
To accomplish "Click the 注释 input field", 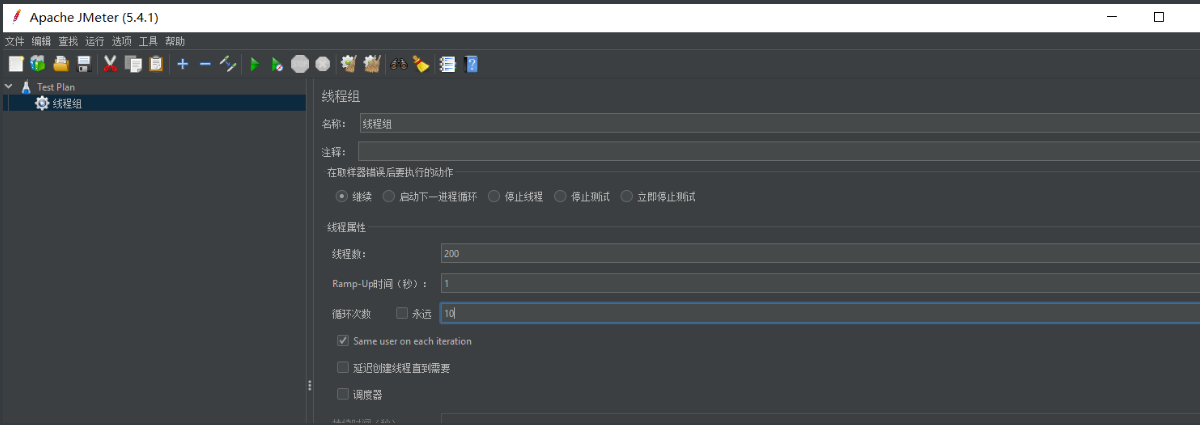I will (x=779, y=152).
